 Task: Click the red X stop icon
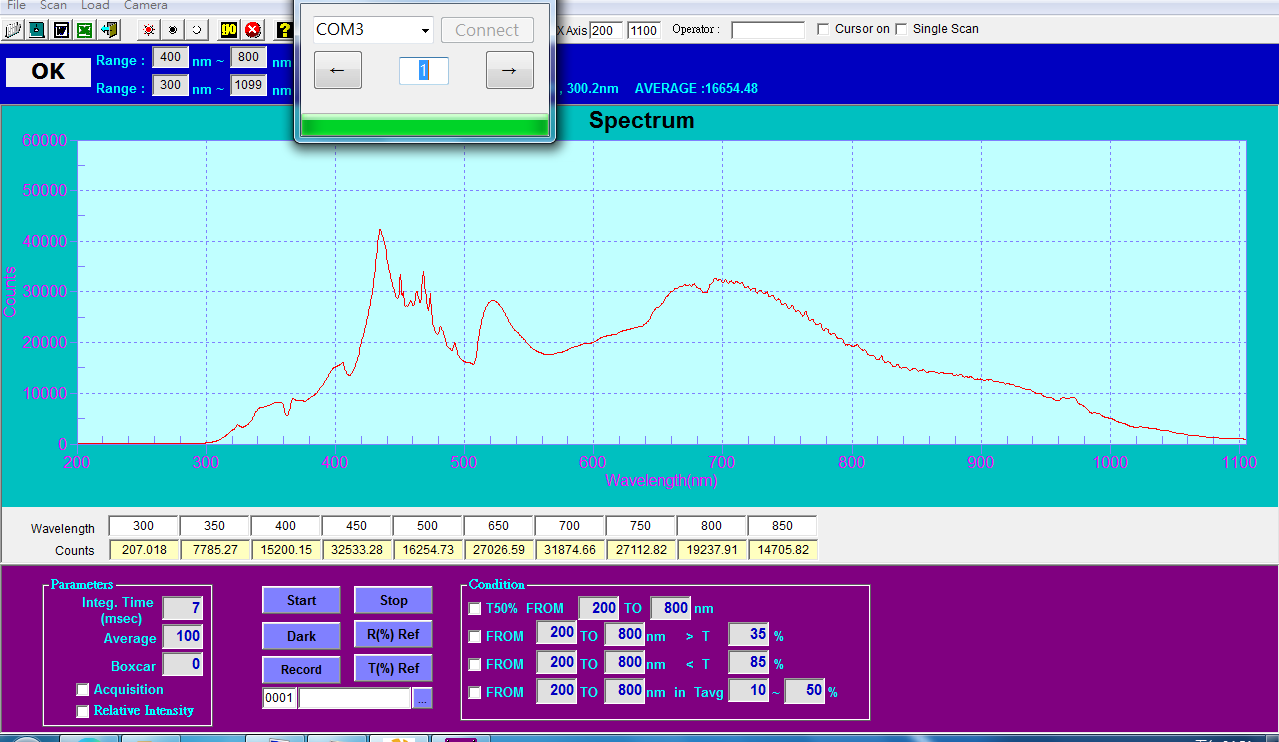pos(253,30)
